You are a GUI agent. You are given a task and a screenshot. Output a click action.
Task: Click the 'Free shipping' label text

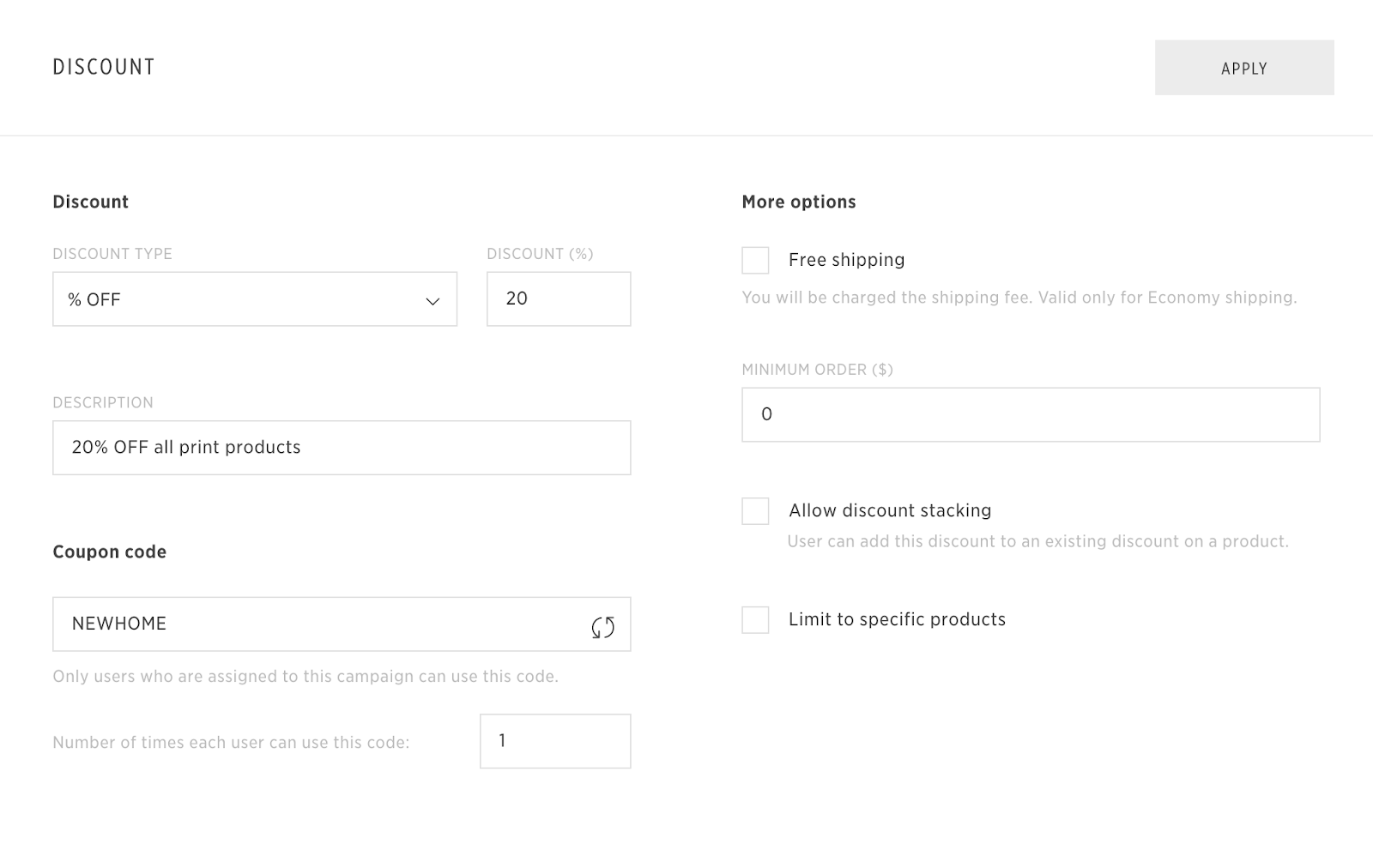[846, 260]
